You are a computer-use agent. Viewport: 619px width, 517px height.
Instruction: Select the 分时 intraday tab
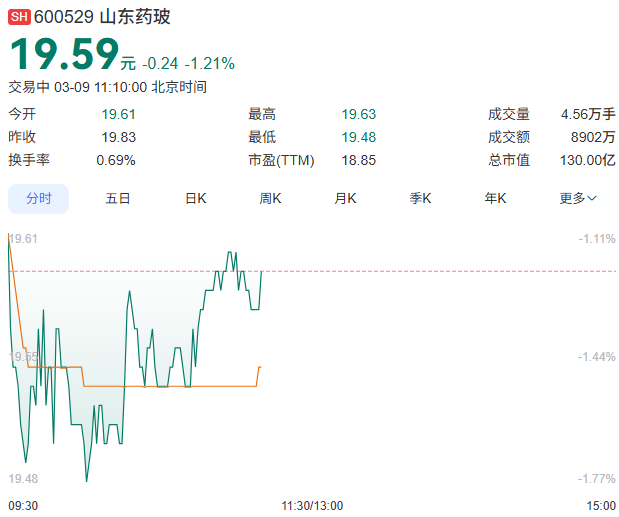tap(39, 199)
